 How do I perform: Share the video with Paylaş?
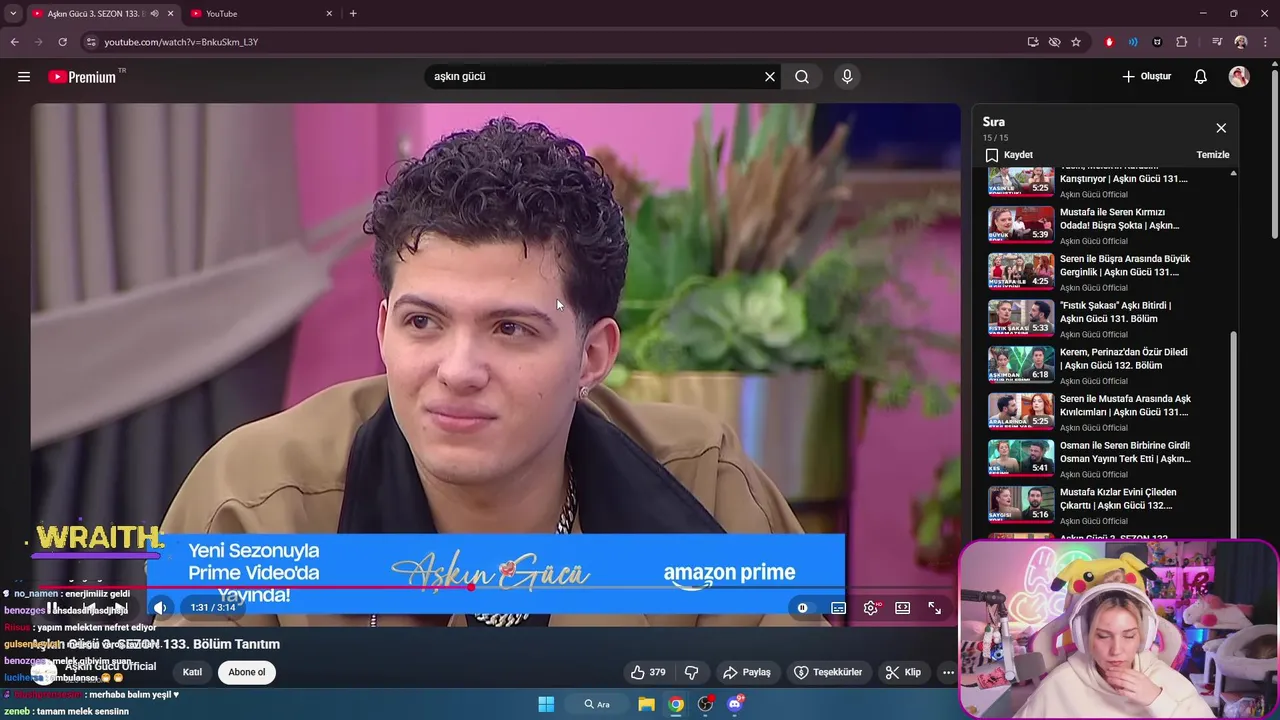point(747,673)
